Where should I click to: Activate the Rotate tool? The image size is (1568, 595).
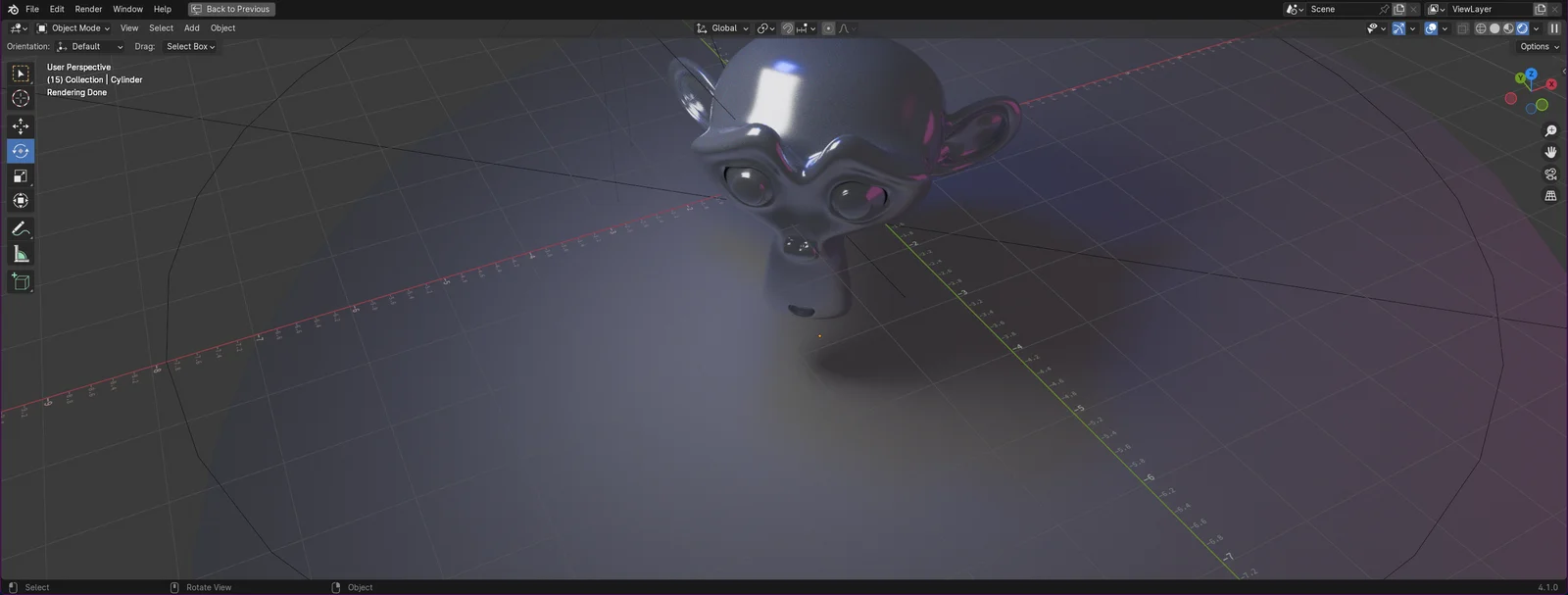point(21,151)
